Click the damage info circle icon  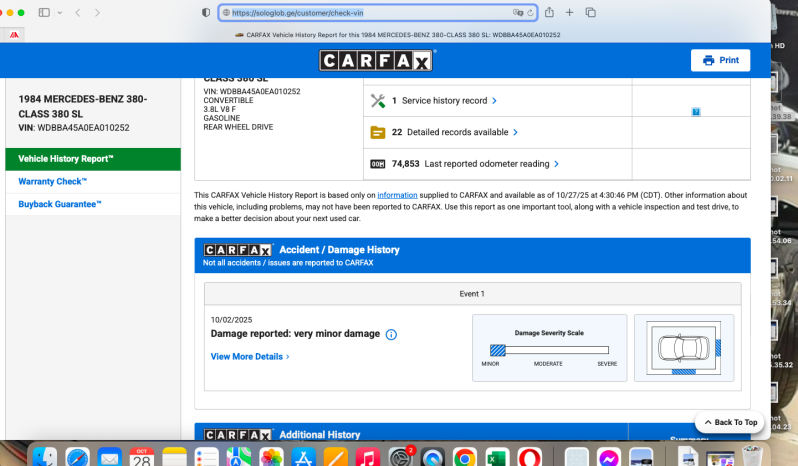pos(391,334)
